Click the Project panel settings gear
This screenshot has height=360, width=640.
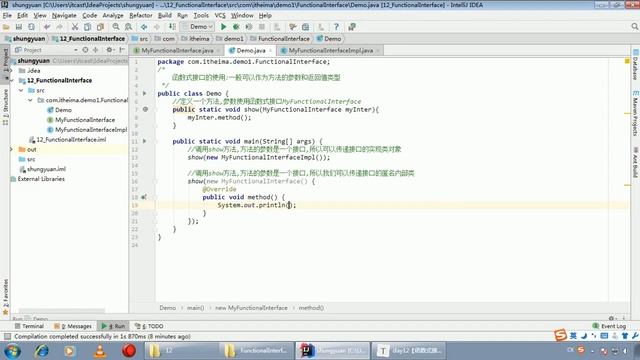[109, 50]
